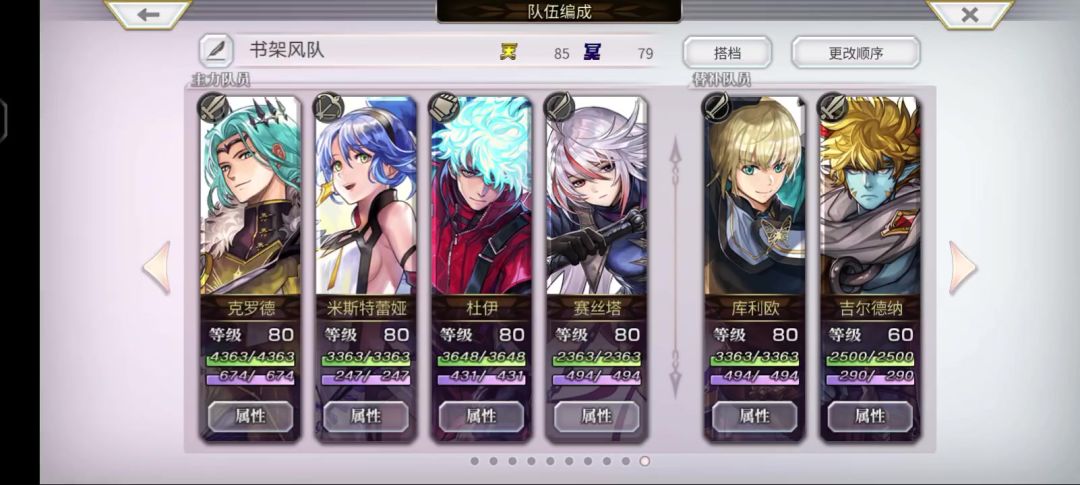Viewport: 1080px width, 485px height.
Task: Select the fifth team page dot
Action: tap(550, 461)
